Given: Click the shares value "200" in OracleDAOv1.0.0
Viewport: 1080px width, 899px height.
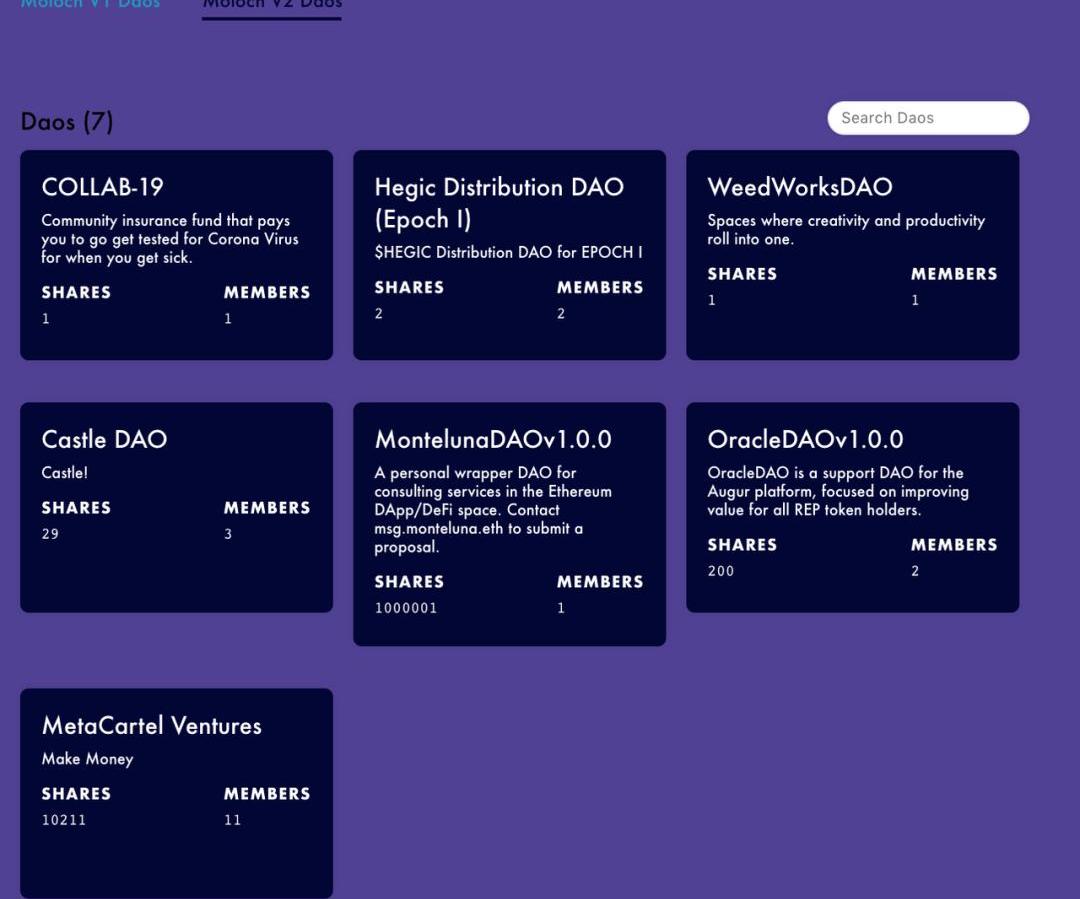Looking at the screenshot, I should coord(720,570).
